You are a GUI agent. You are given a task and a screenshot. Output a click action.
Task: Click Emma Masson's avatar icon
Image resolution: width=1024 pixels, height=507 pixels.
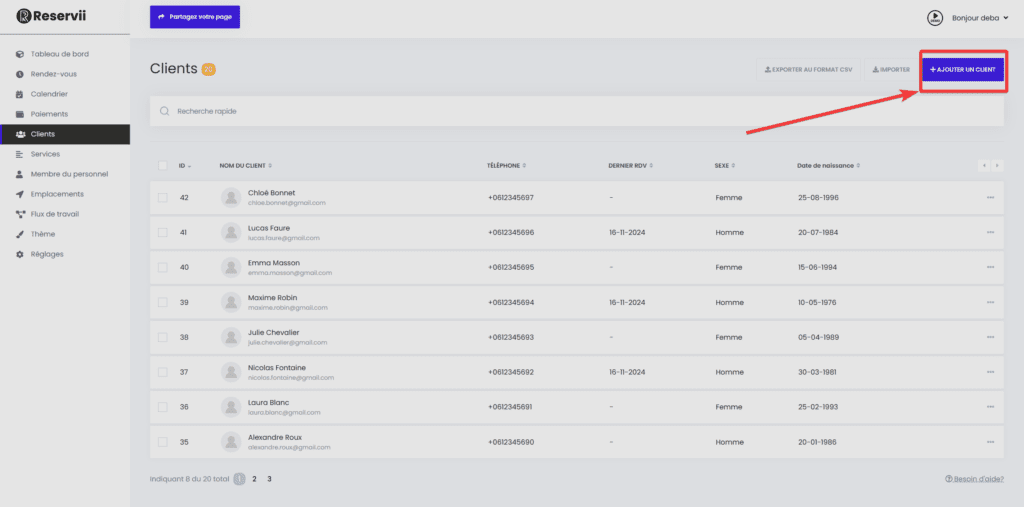point(231,267)
